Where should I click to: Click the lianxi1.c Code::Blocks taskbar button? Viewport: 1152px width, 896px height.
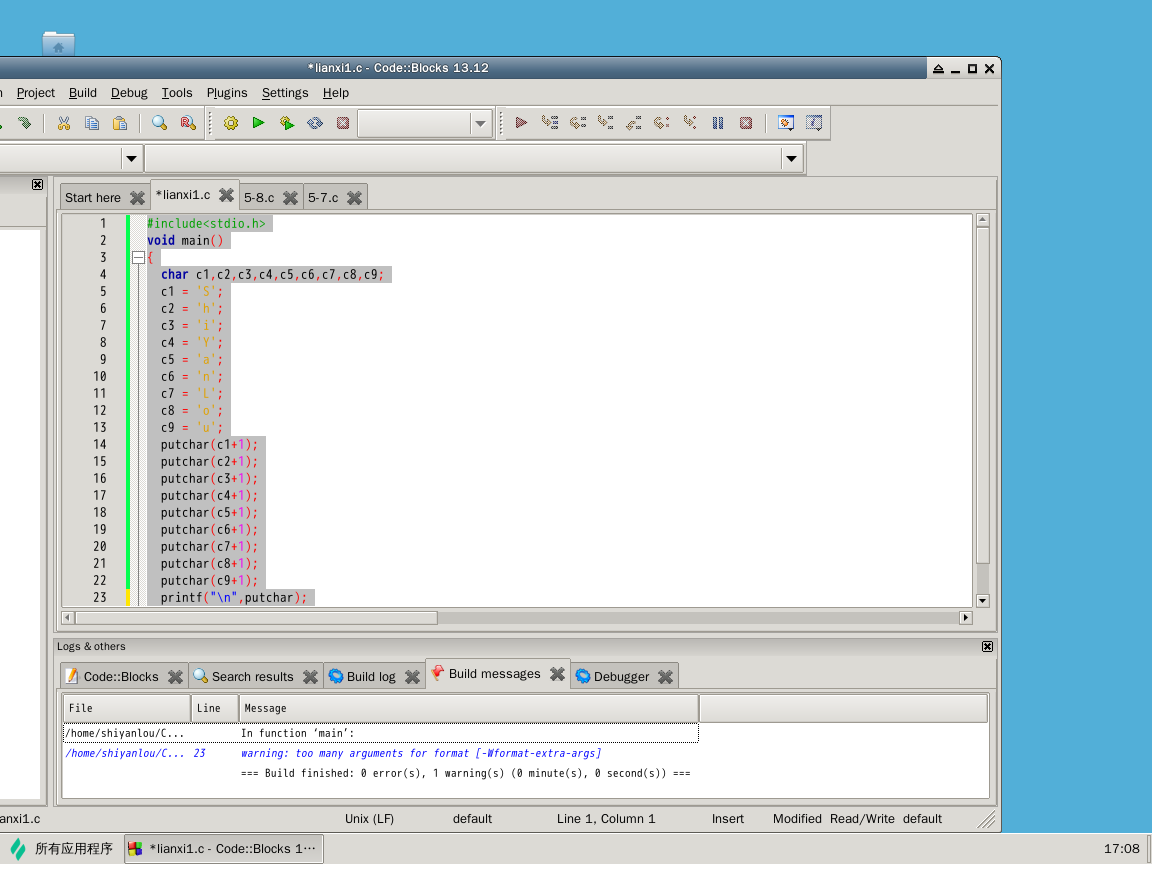pyautogui.click(x=224, y=849)
